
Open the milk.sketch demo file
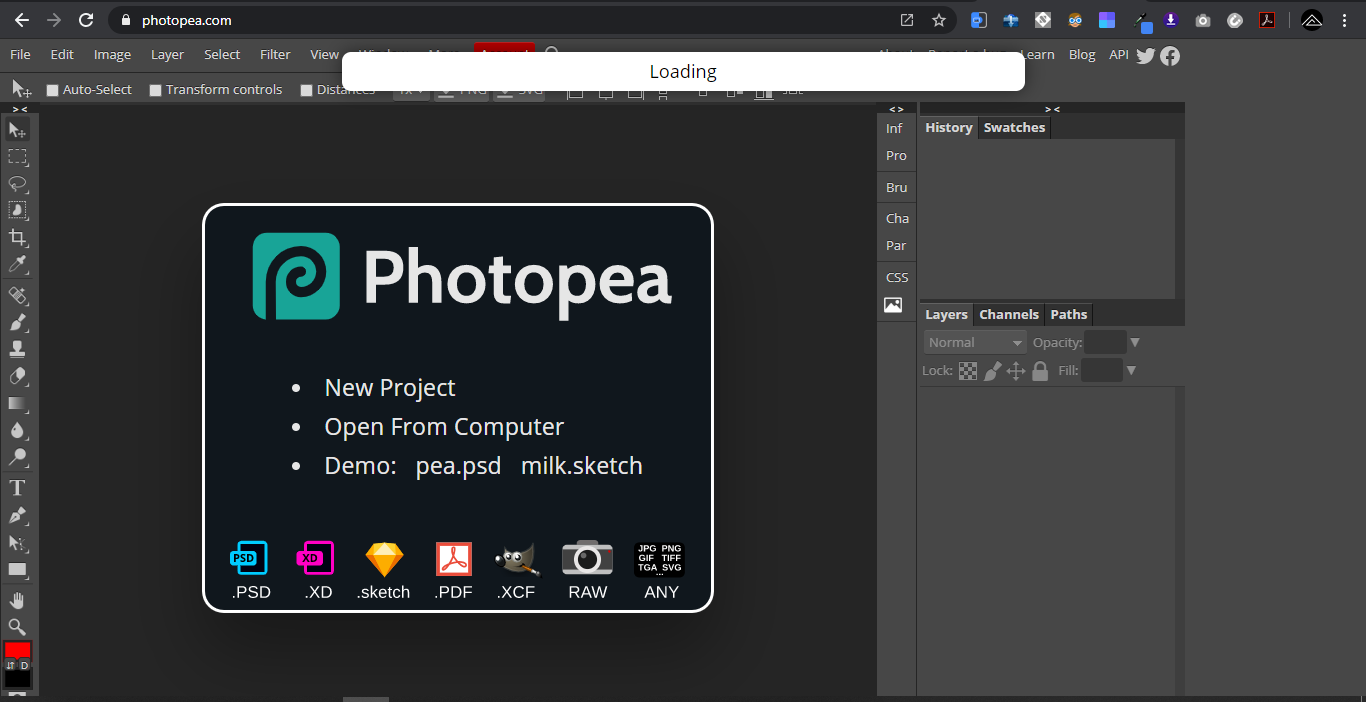click(582, 466)
